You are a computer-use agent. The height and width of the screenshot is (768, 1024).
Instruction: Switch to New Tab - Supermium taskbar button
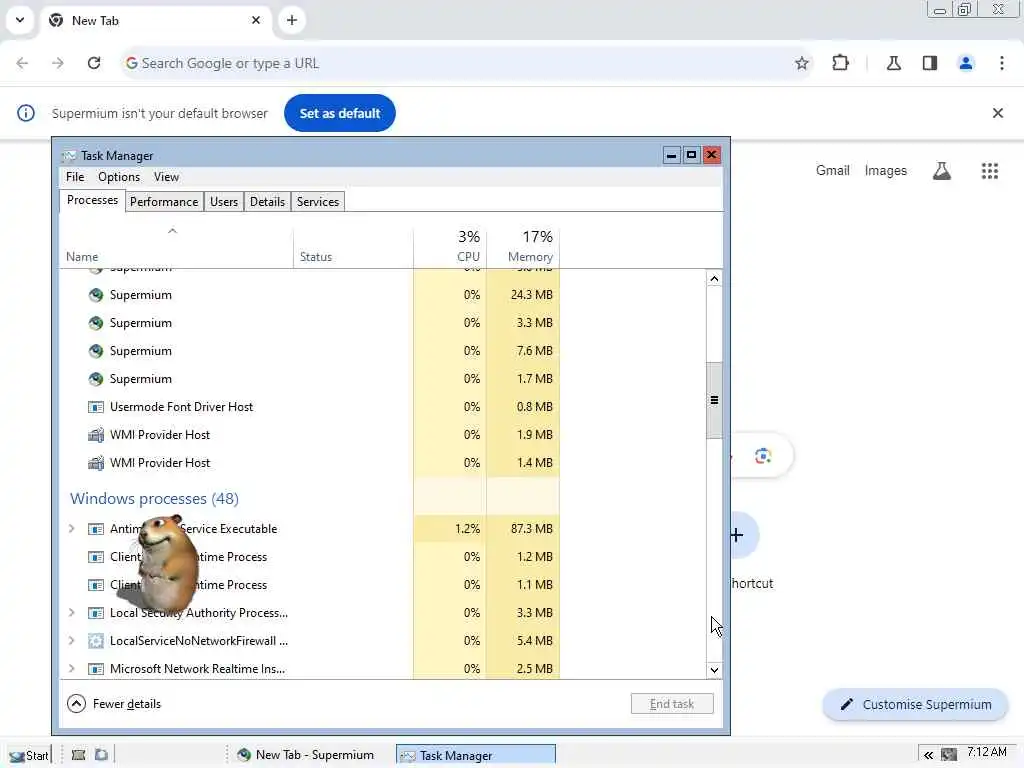pos(306,756)
